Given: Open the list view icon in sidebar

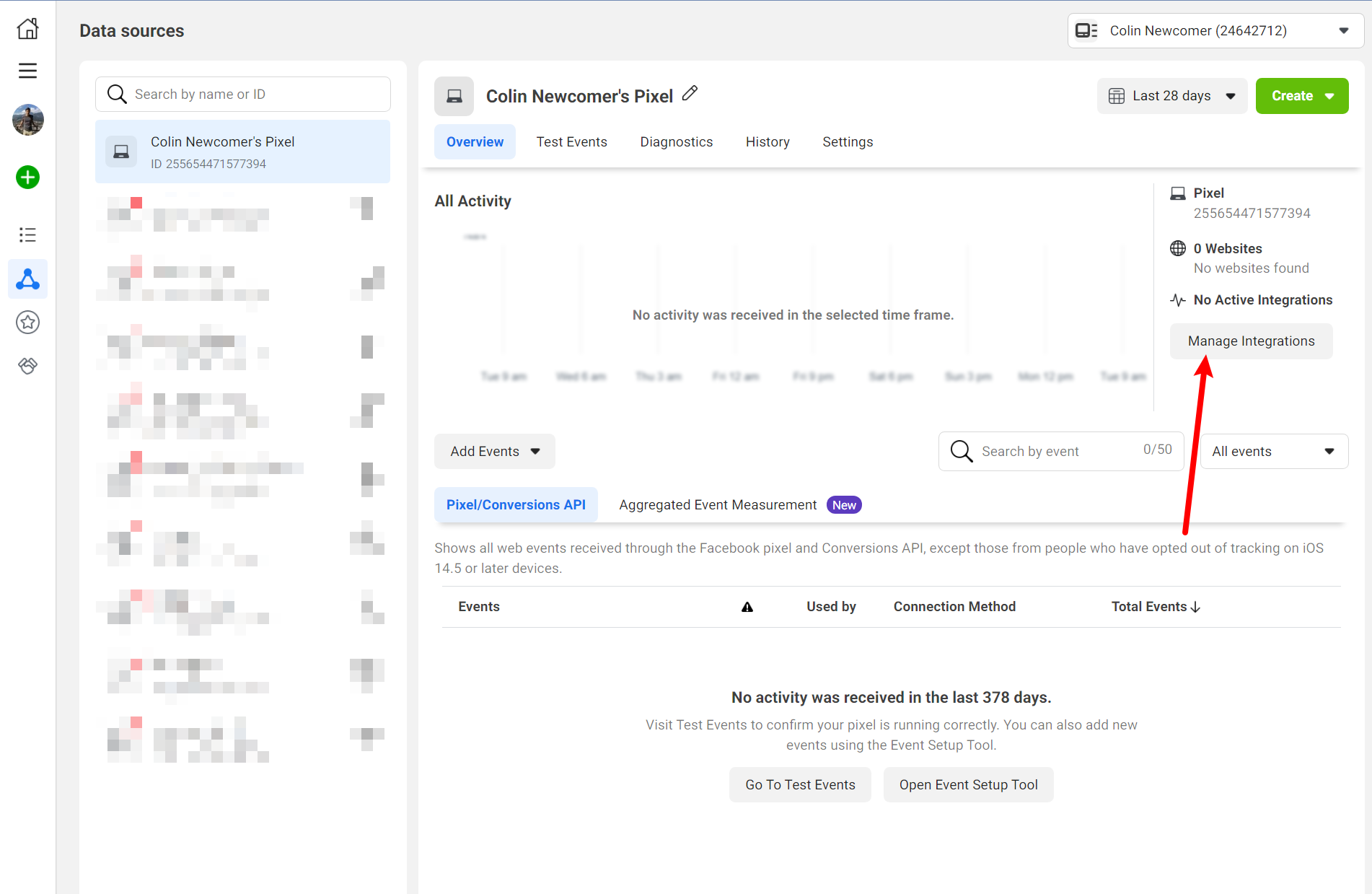Looking at the screenshot, I should tap(27, 235).
